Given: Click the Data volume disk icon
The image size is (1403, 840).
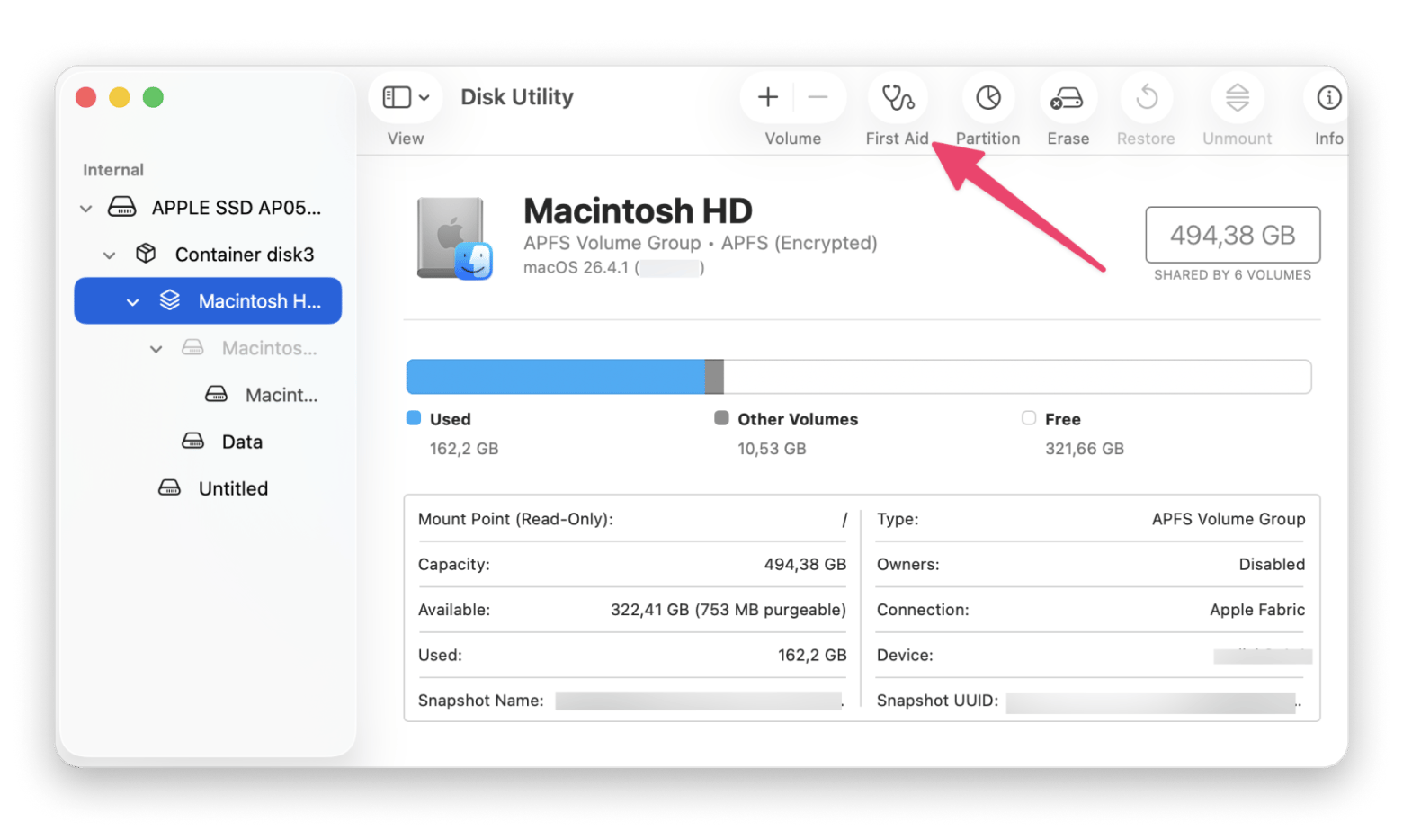Looking at the screenshot, I should [x=192, y=441].
